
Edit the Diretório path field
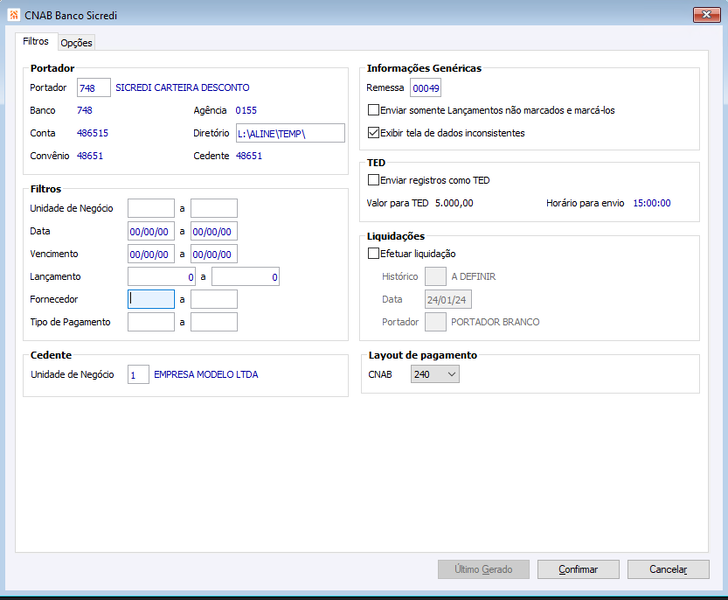pos(290,133)
